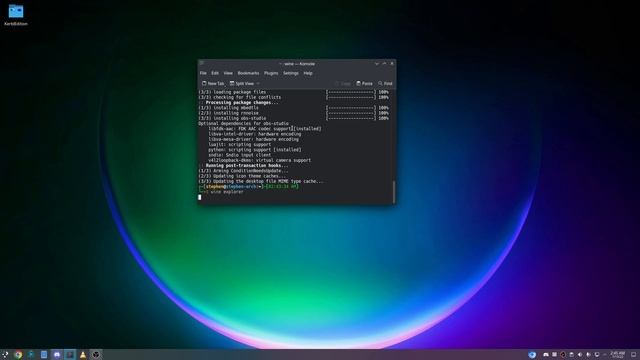
Task: Click the tray icon right of volume
Action: (589, 355)
